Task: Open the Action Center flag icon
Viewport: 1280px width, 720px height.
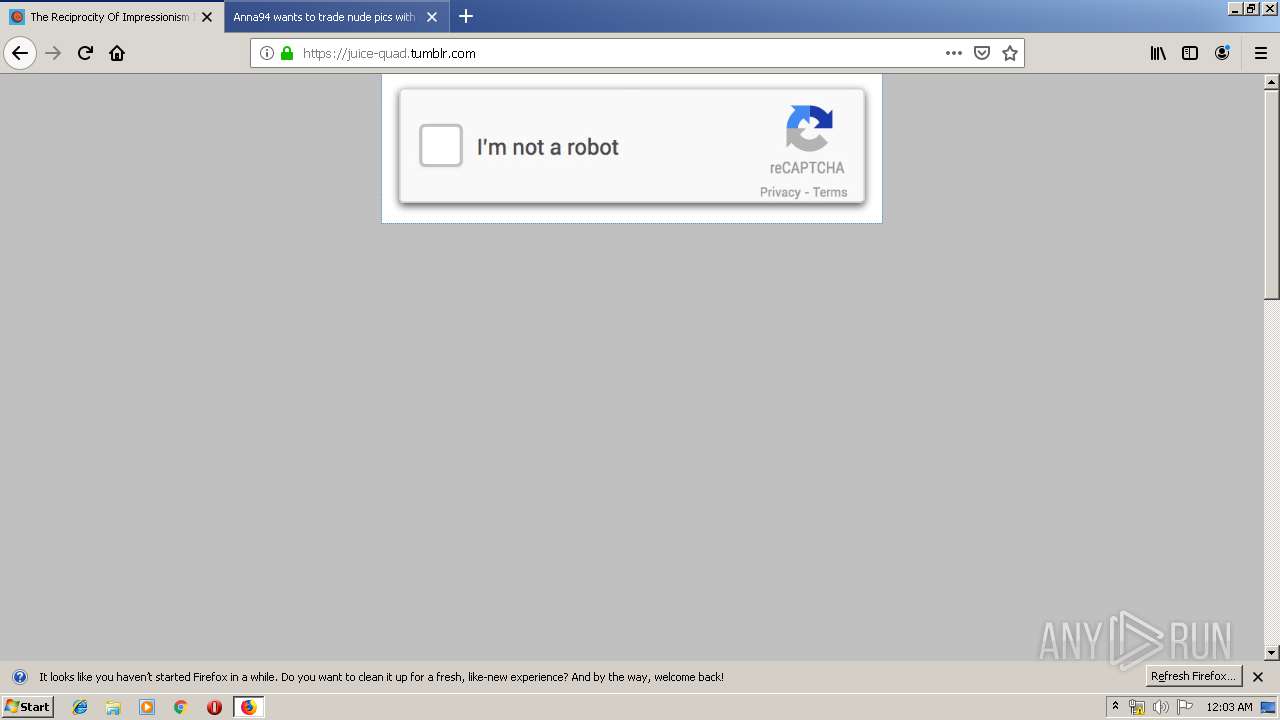Action: pyautogui.click(x=1185, y=707)
